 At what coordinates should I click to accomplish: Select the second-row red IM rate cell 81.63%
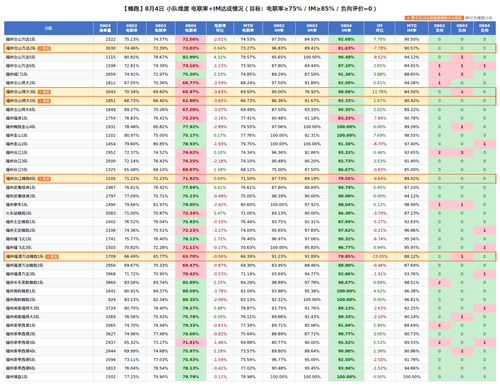[x=346, y=48]
